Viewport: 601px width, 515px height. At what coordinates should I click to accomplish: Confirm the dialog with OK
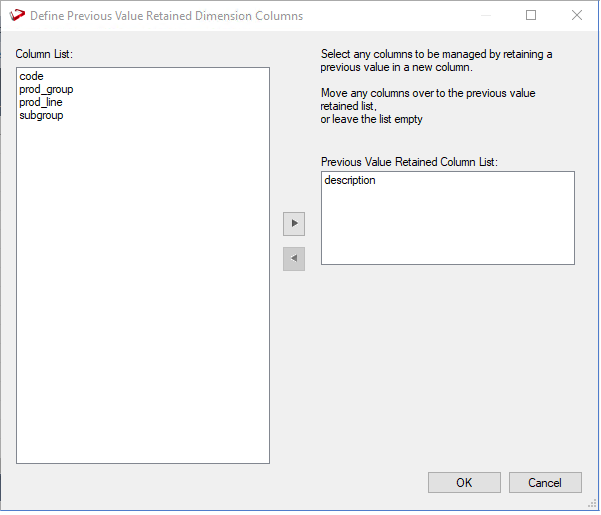(x=464, y=483)
